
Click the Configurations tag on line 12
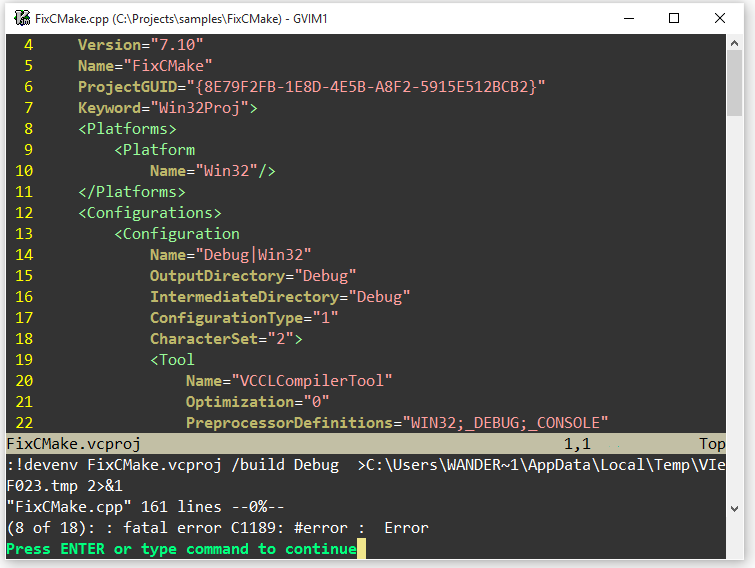[149, 213]
